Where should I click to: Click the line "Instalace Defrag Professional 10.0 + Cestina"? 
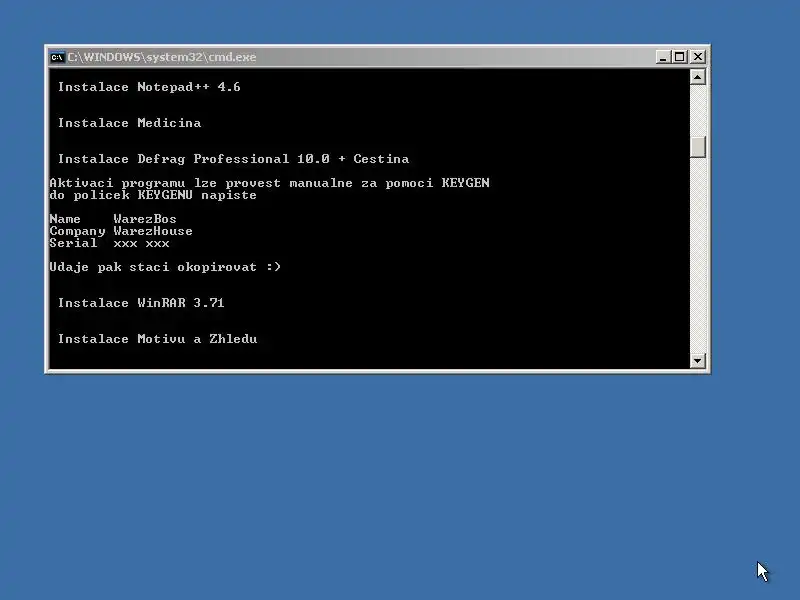233,159
